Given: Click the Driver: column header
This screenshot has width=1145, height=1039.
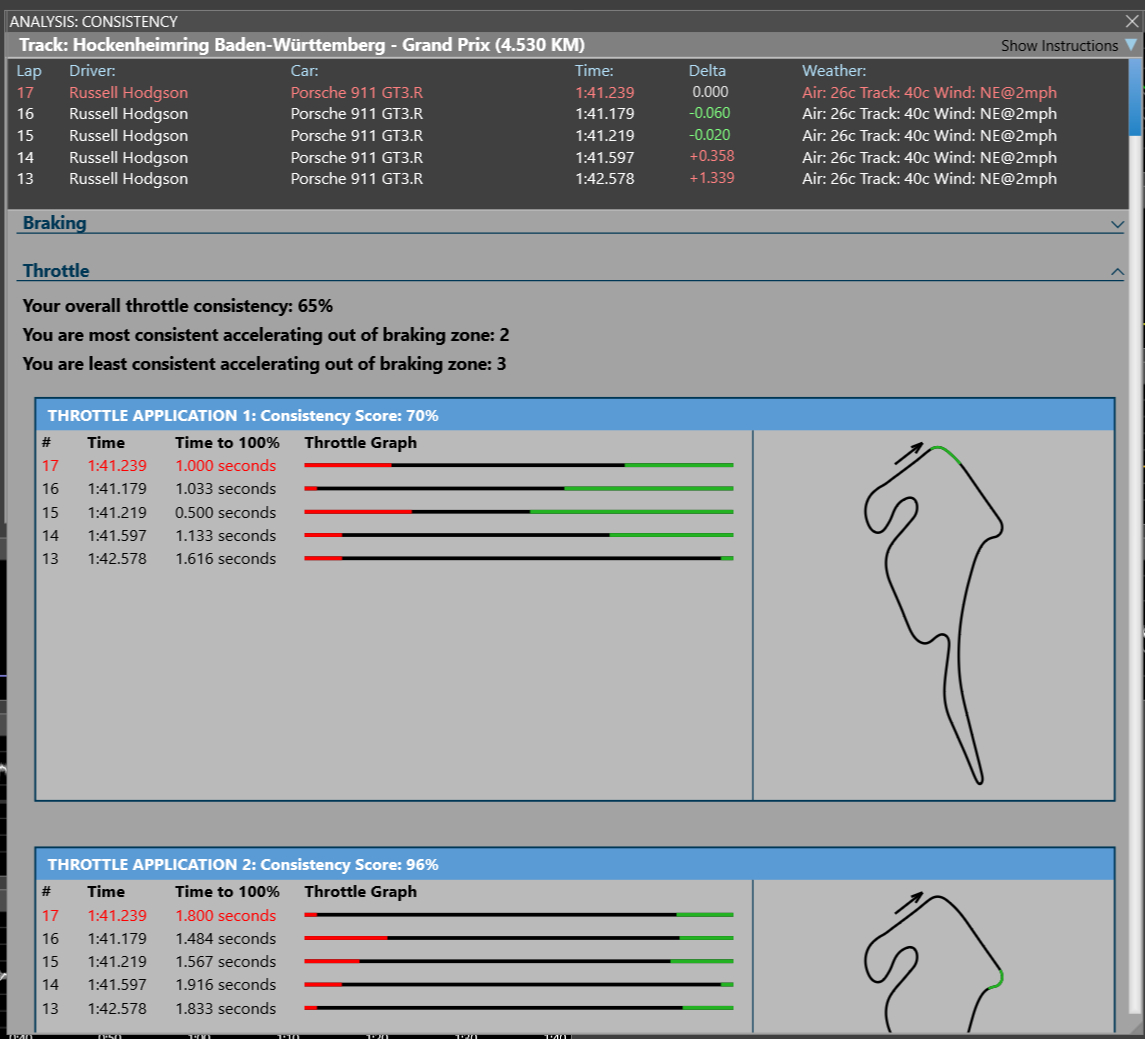Looking at the screenshot, I should [92, 71].
